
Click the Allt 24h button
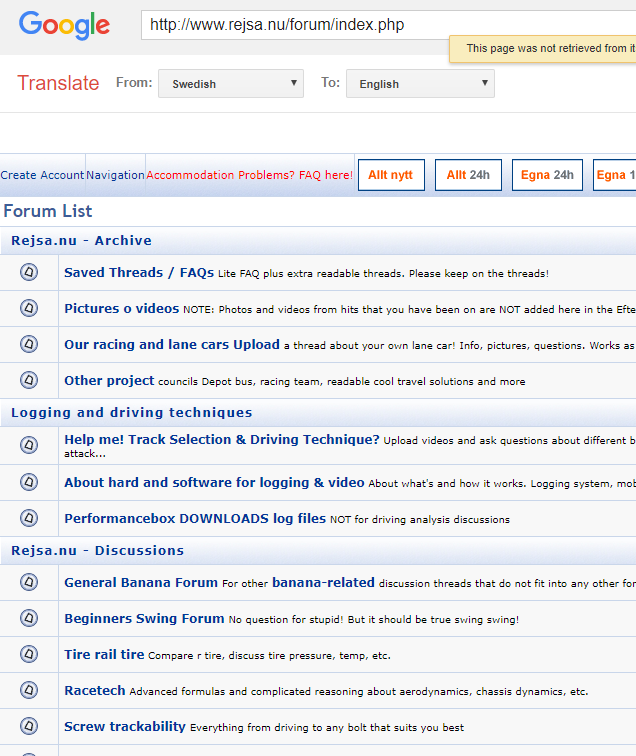468,175
